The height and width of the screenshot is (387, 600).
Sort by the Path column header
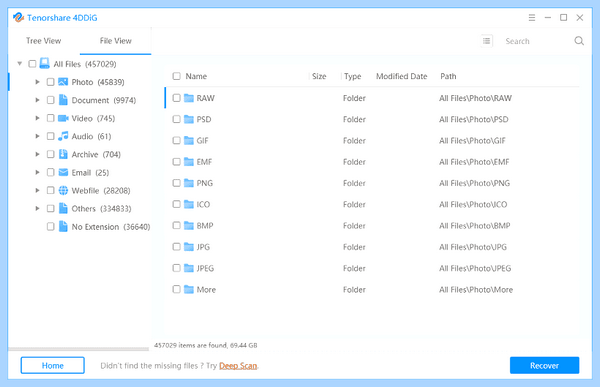point(448,76)
